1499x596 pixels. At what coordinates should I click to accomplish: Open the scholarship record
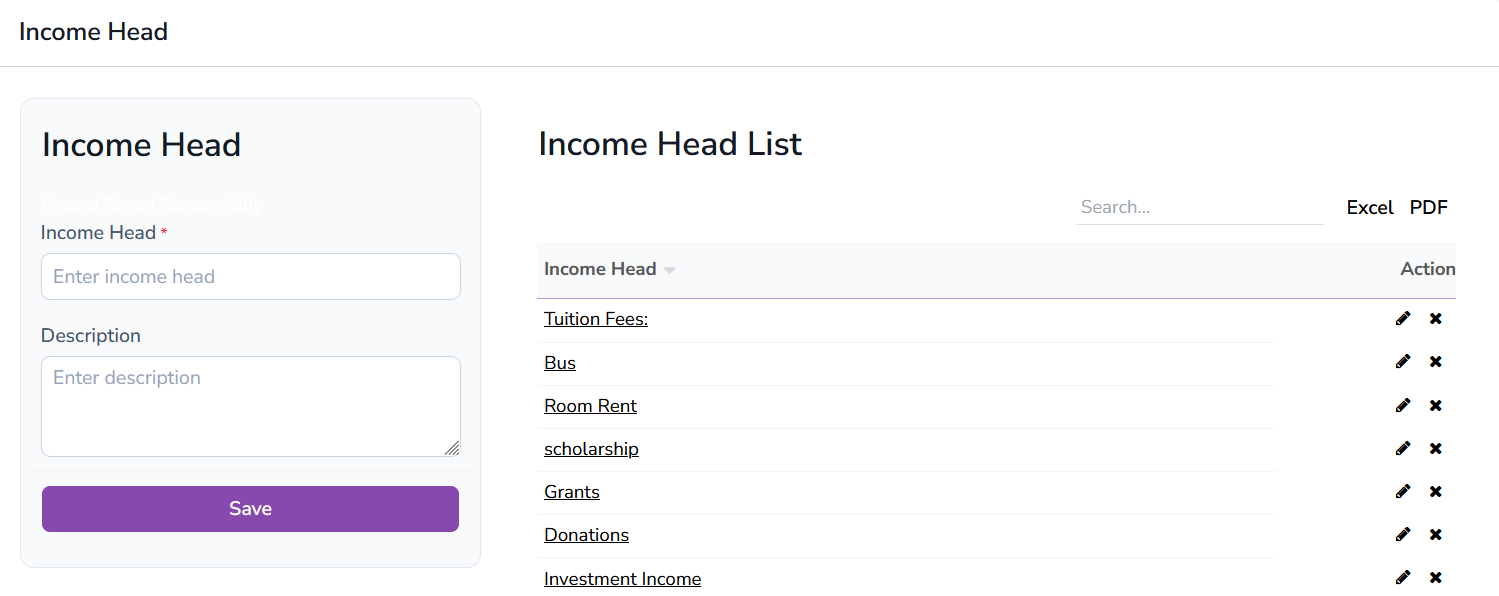pos(591,448)
